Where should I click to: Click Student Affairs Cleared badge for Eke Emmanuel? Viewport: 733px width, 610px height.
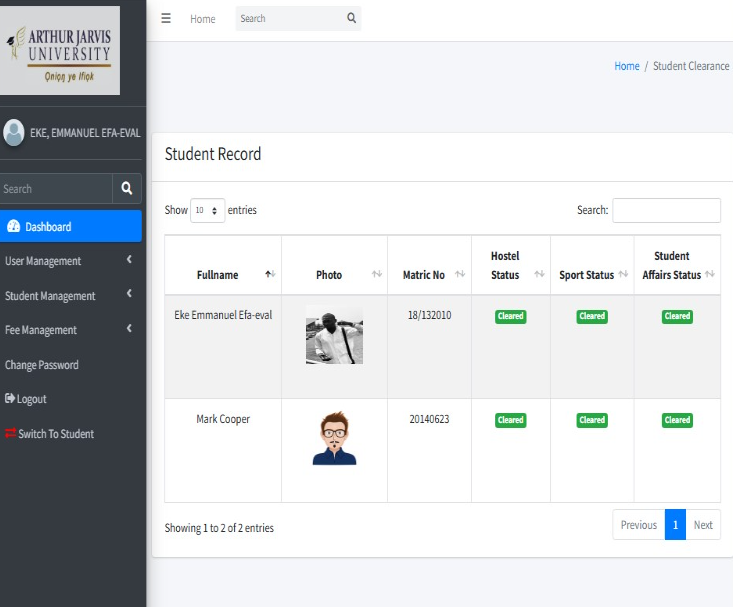pos(677,316)
